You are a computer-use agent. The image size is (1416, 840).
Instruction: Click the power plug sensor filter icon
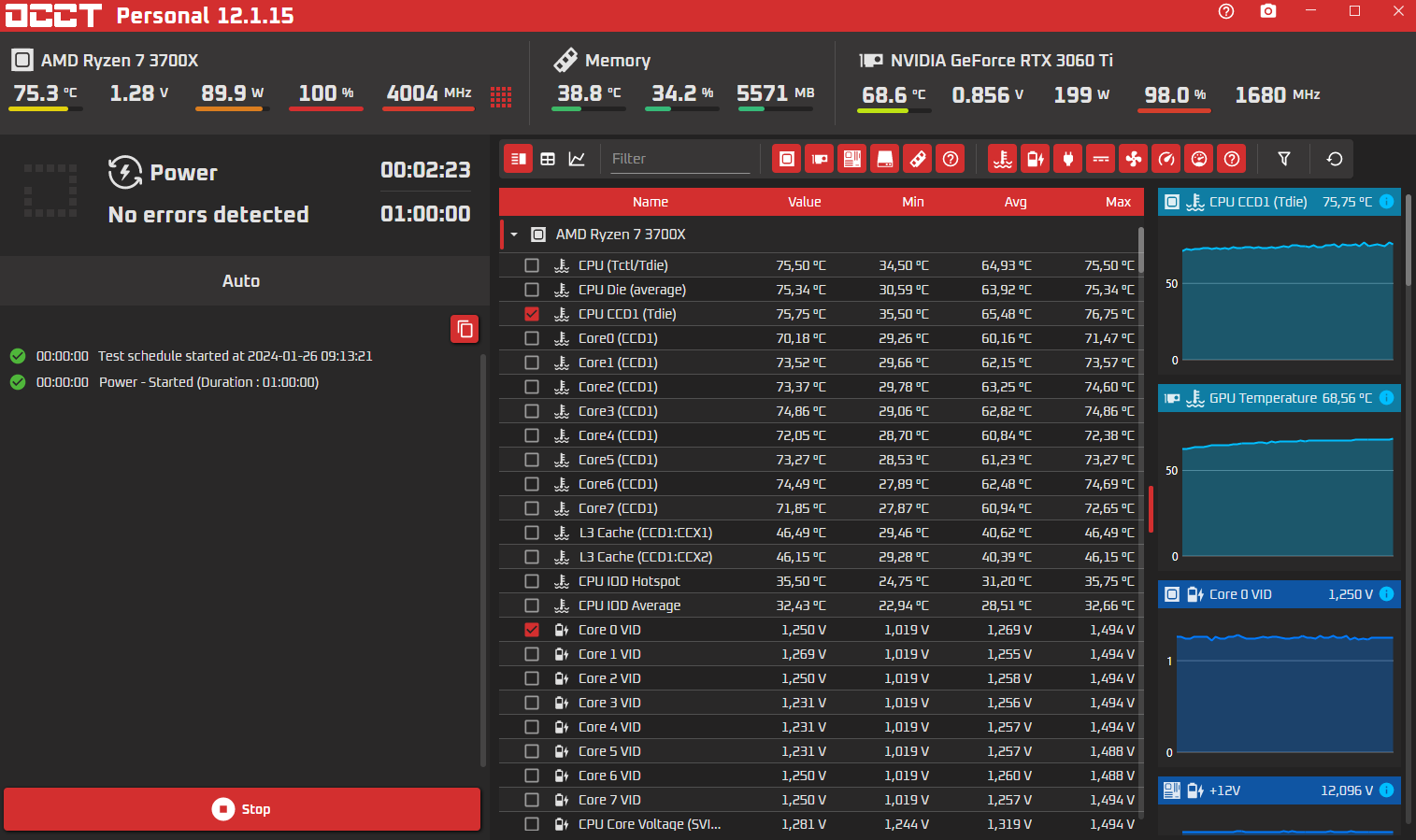click(x=1068, y=159)
